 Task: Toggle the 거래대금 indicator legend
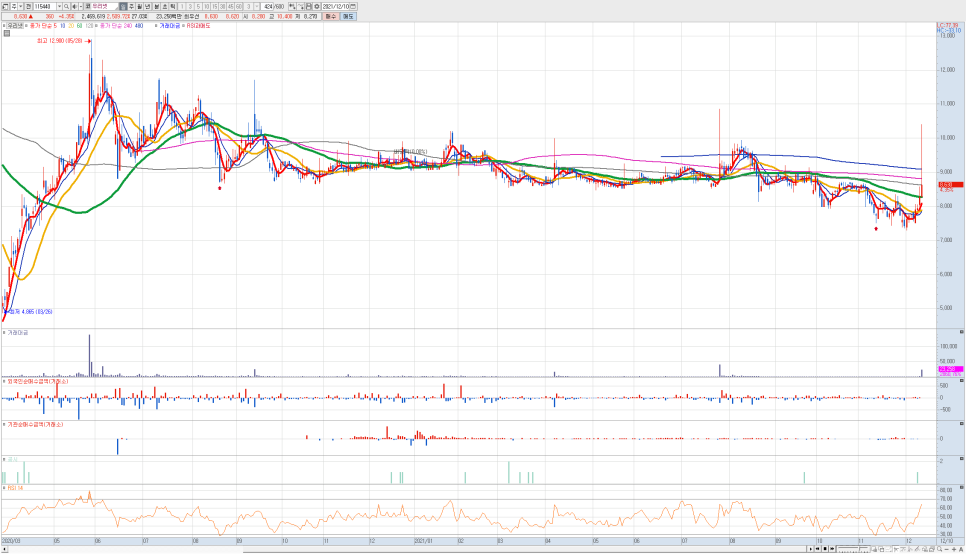click(x=156, y=26)
